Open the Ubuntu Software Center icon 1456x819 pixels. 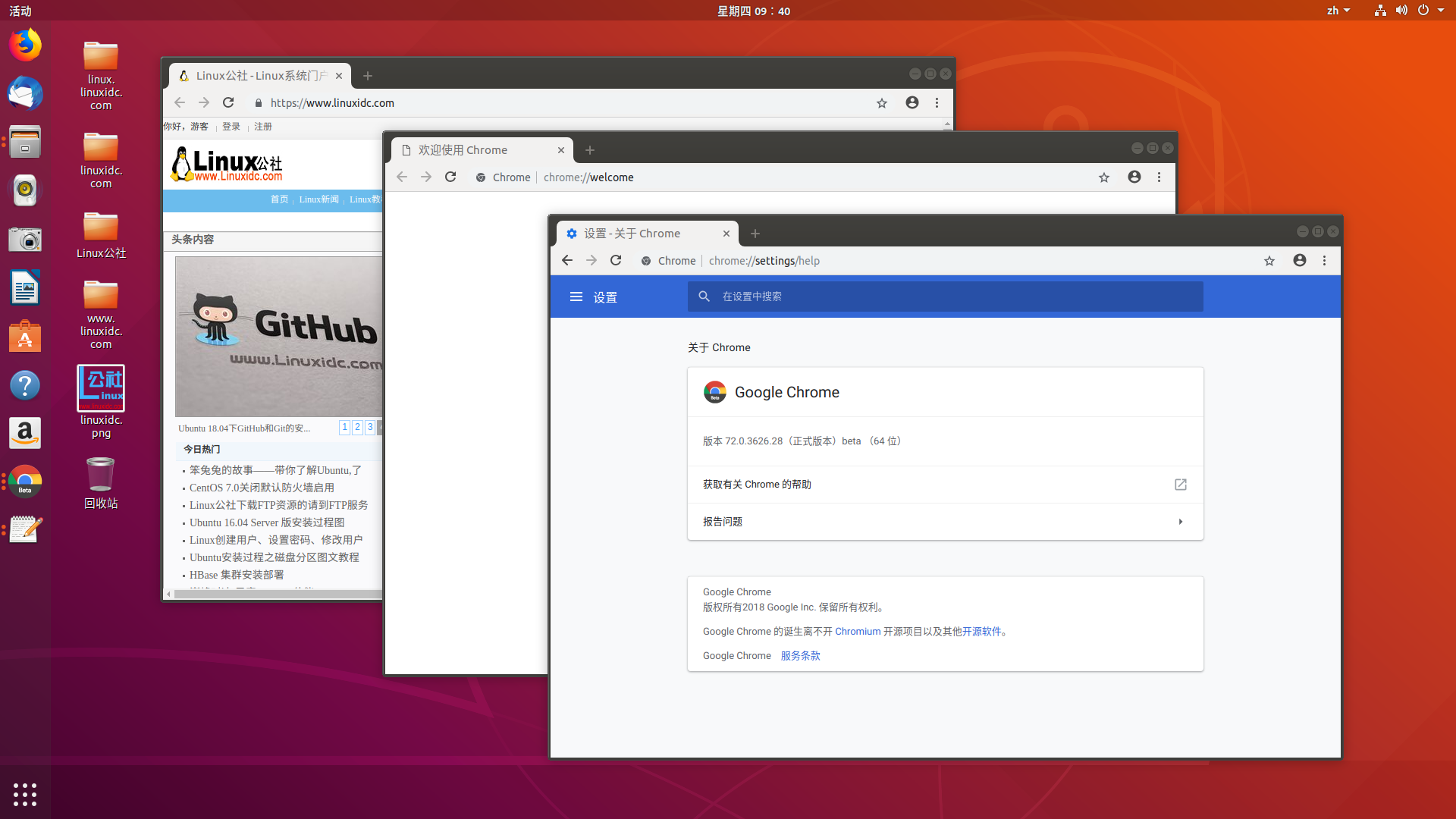click(25, 337)
